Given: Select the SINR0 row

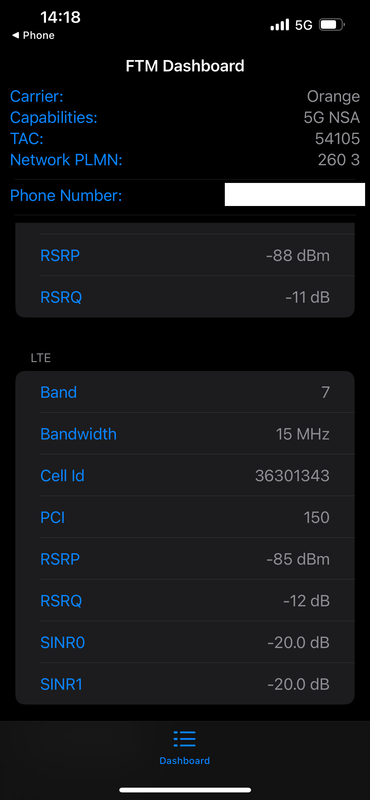Looking at the screenshot, I should coord(185,643).
